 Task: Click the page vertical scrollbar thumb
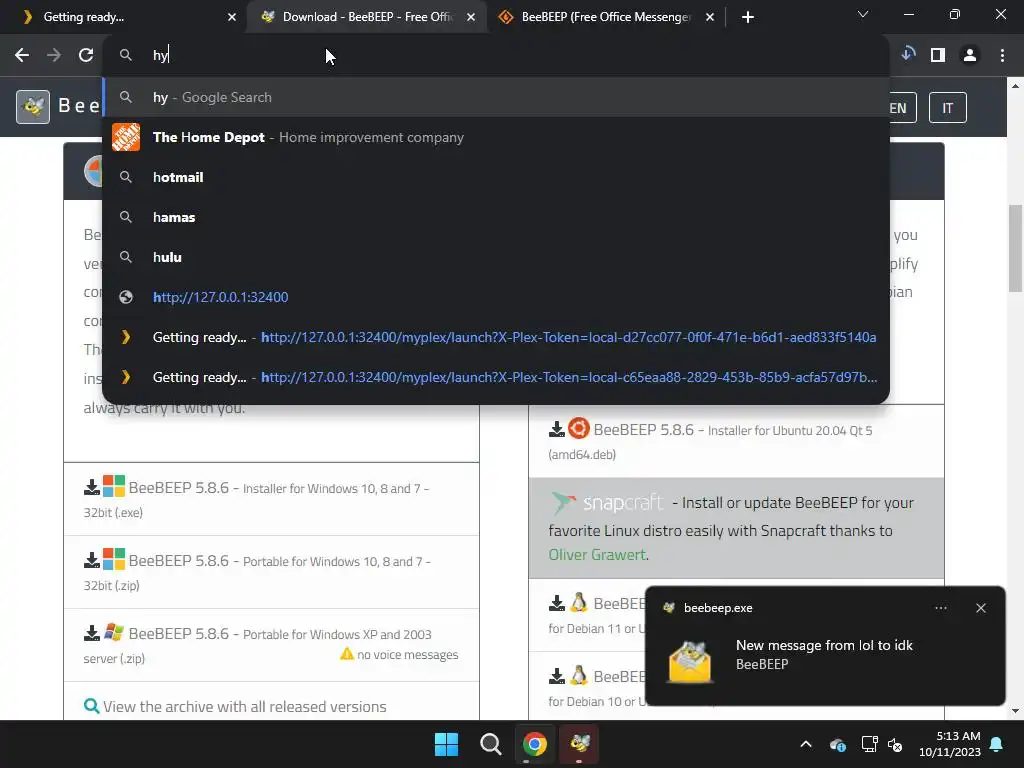pyautogui.click(x=1016, y=248)
